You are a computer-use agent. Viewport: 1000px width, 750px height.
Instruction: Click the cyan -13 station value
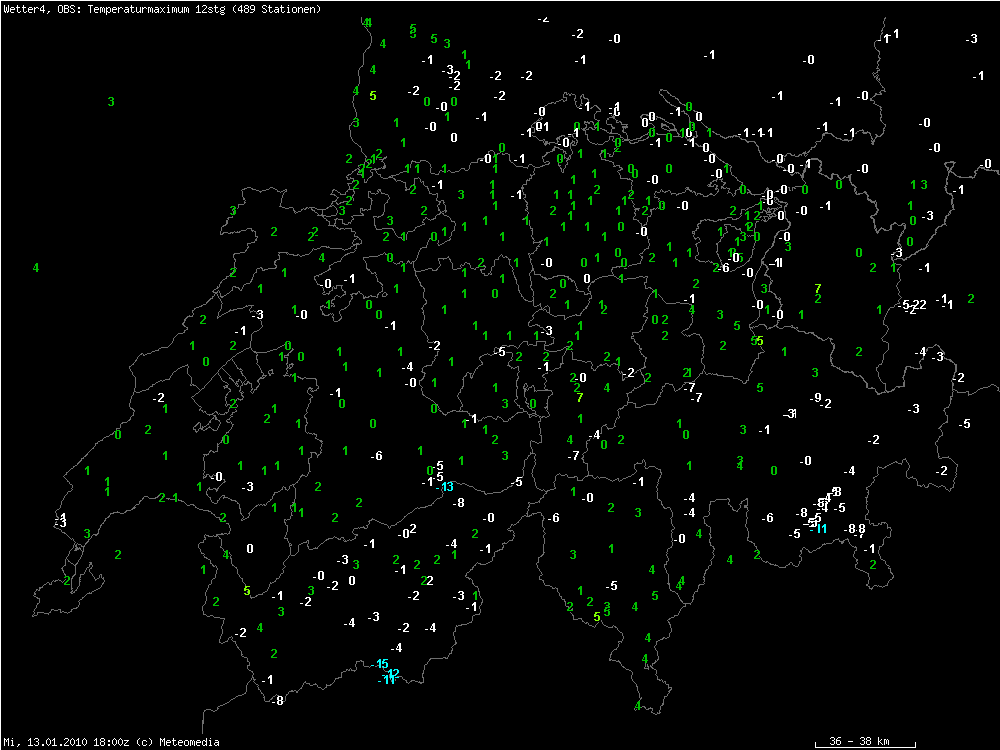pos(446,487)
